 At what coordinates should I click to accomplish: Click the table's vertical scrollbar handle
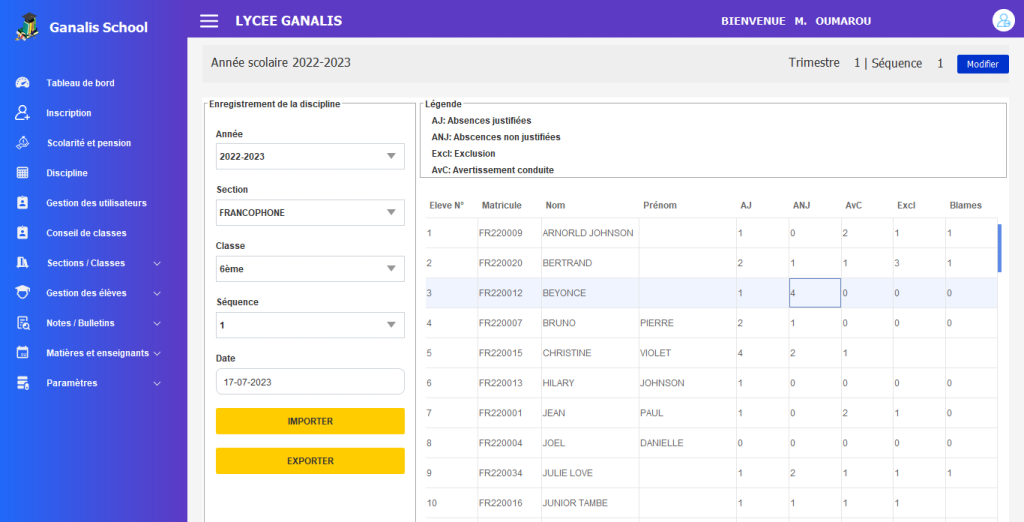pyautogui.click(x=1000, y=248)
